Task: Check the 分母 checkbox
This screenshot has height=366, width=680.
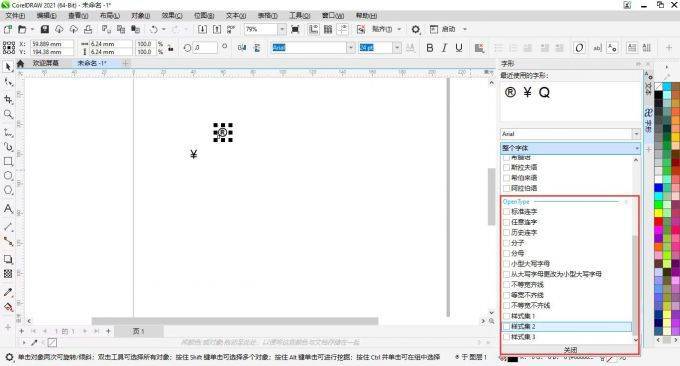Action: (x=506, y=253)
